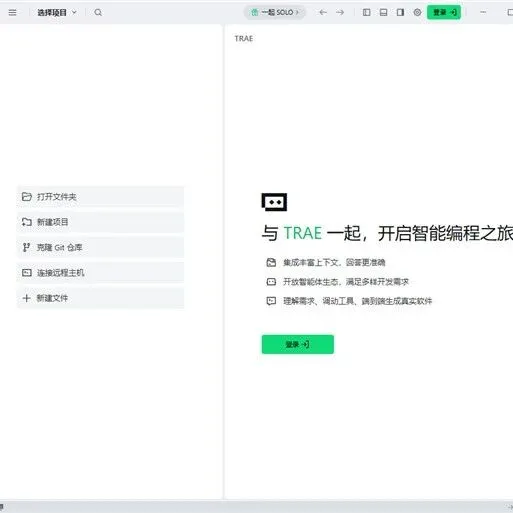Toggle the left sidebar layout icon
The height and width of the screenshot is (513, 513).
pos(366,13)
